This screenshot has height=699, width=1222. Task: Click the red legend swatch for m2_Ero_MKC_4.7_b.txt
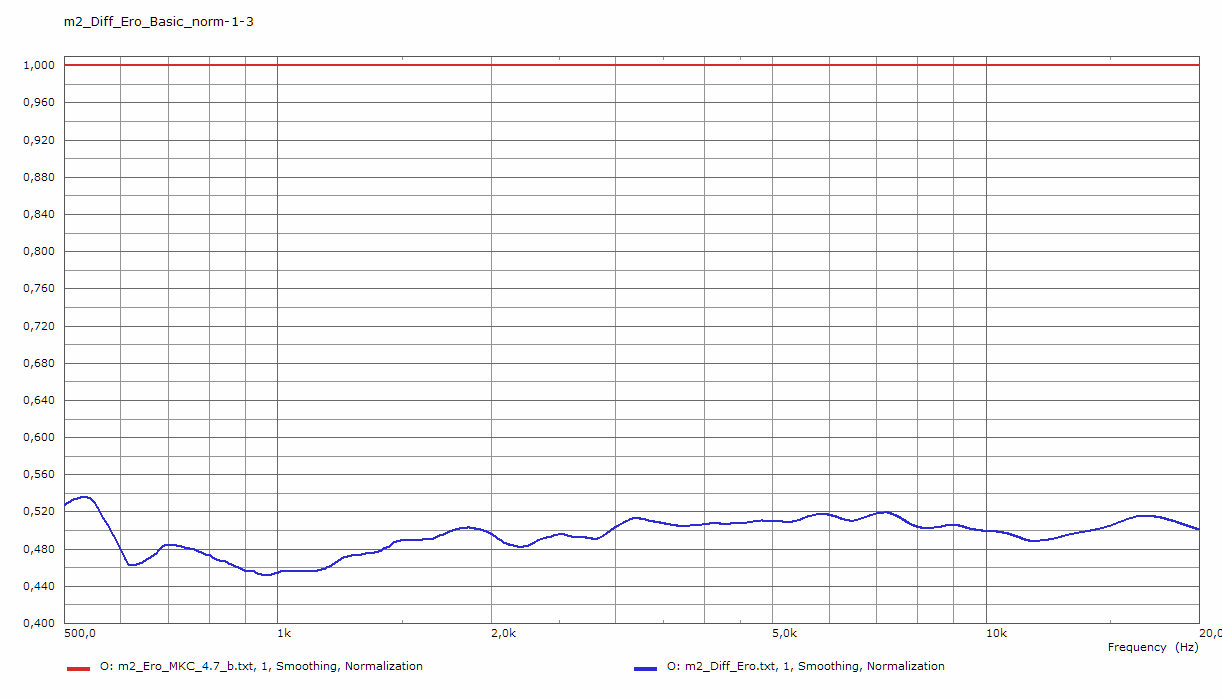(x=78, y=668)
